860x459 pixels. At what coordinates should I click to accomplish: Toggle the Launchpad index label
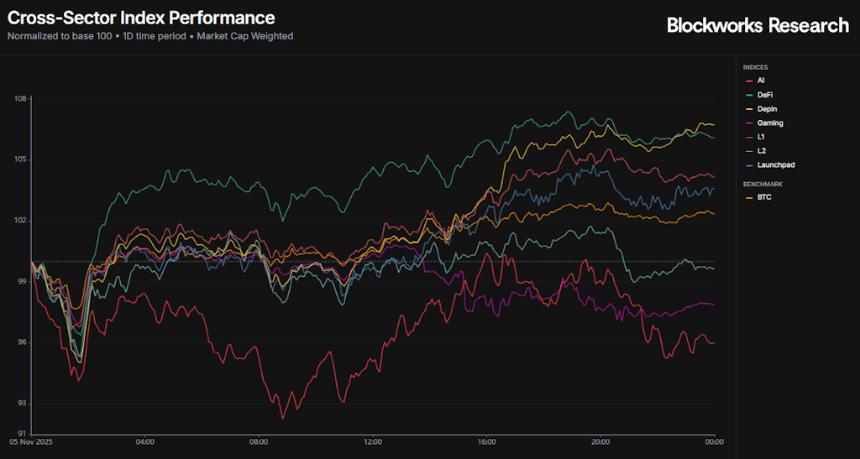pyautogui.click(x=774, y=164)
